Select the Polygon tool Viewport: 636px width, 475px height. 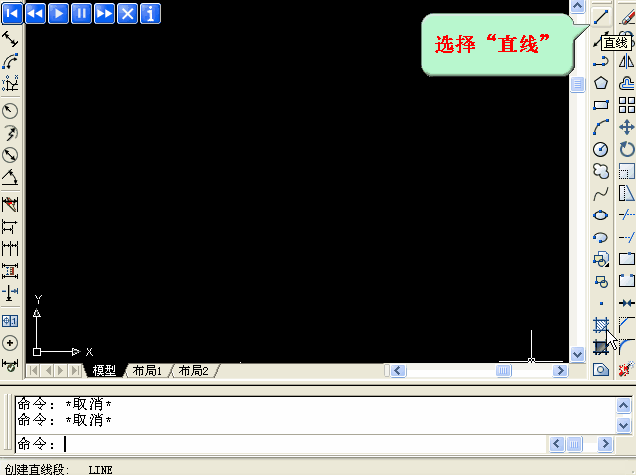(601, 83)
